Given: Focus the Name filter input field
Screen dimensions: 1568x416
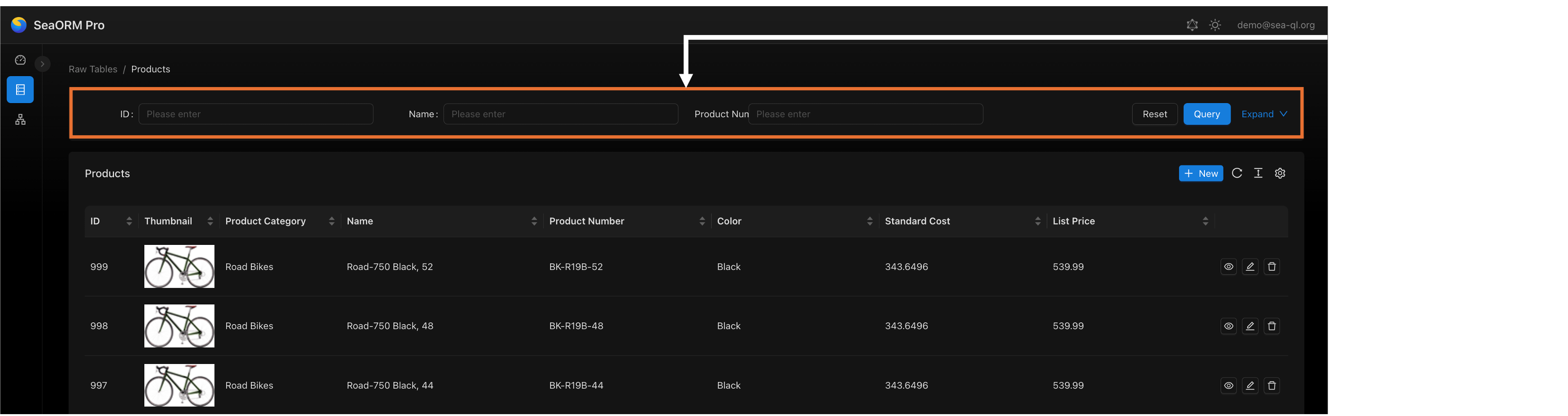Looking at the screenshot, I should point(560,114).
